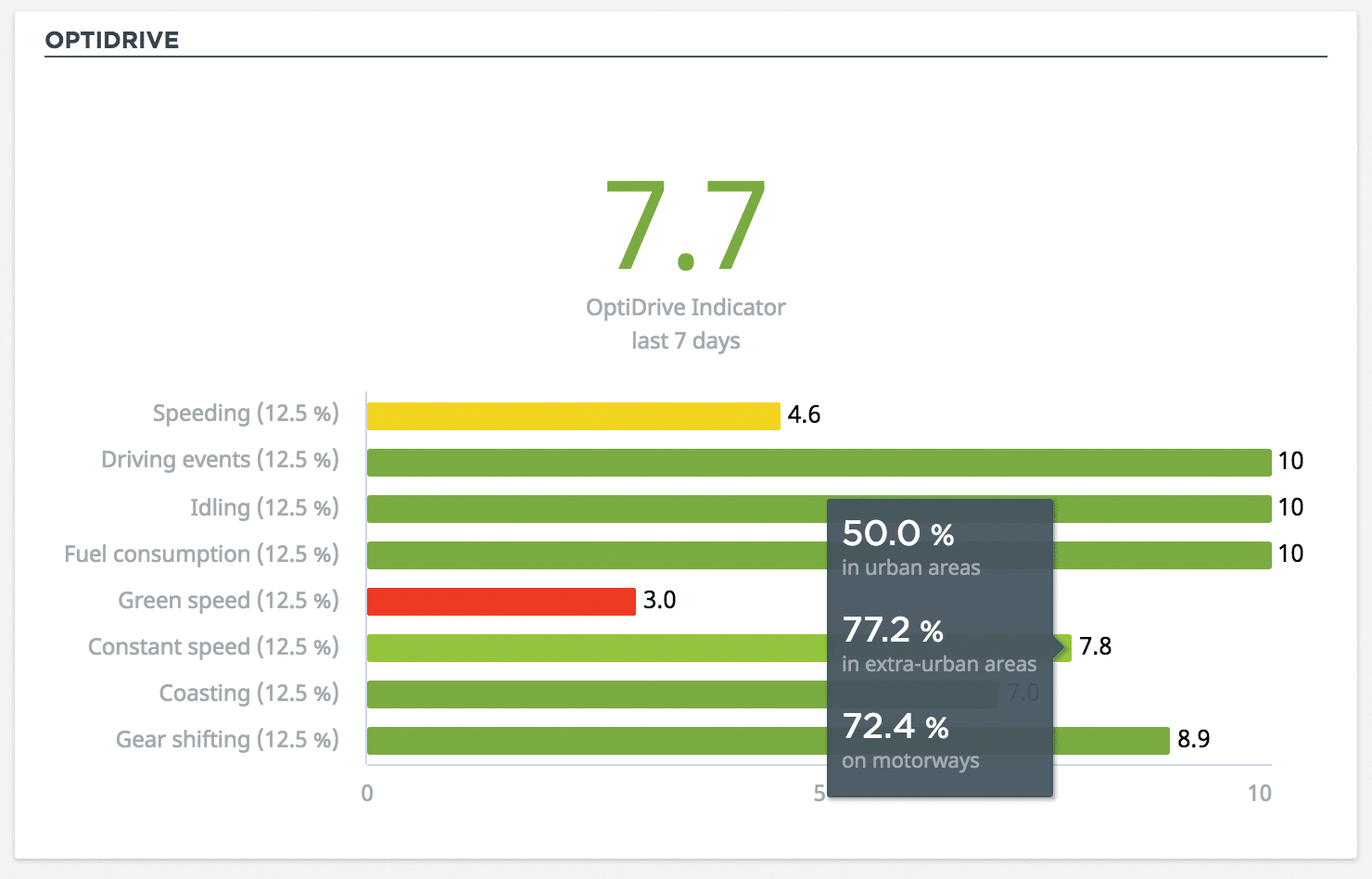Screen dimensions: 1372x879
Task: Click the 77.2 % extra-urban areas tooltip entry
Action: coord(938,643)
